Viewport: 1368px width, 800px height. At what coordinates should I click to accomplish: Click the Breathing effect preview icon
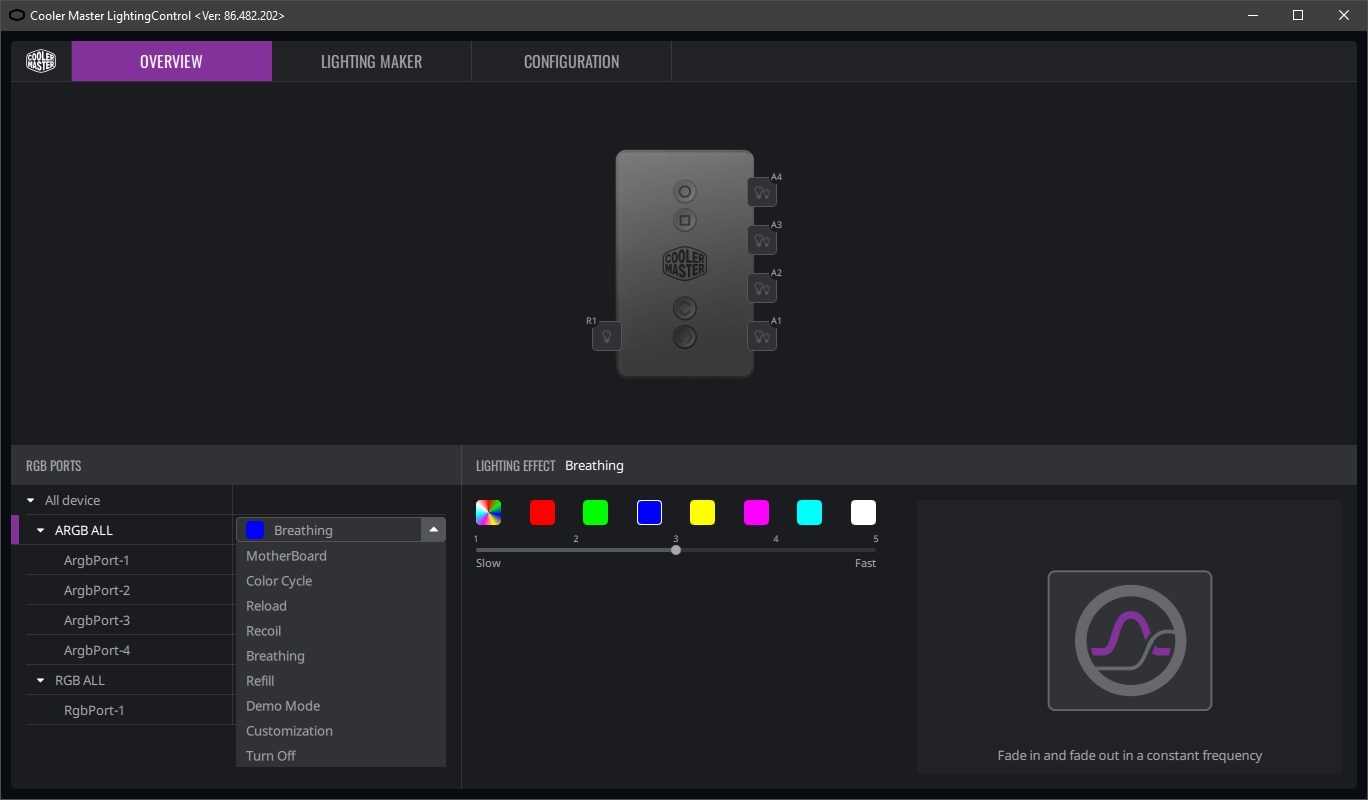[x=1130, y=641]
